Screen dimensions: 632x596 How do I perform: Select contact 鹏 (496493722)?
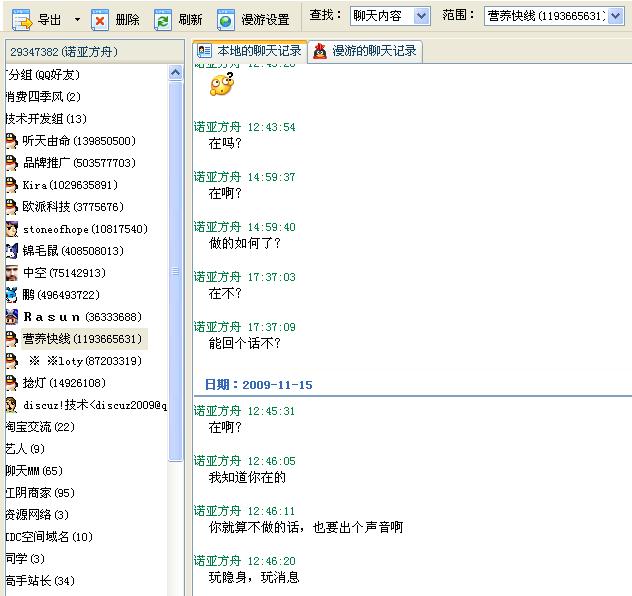click(x=61, y=295)
